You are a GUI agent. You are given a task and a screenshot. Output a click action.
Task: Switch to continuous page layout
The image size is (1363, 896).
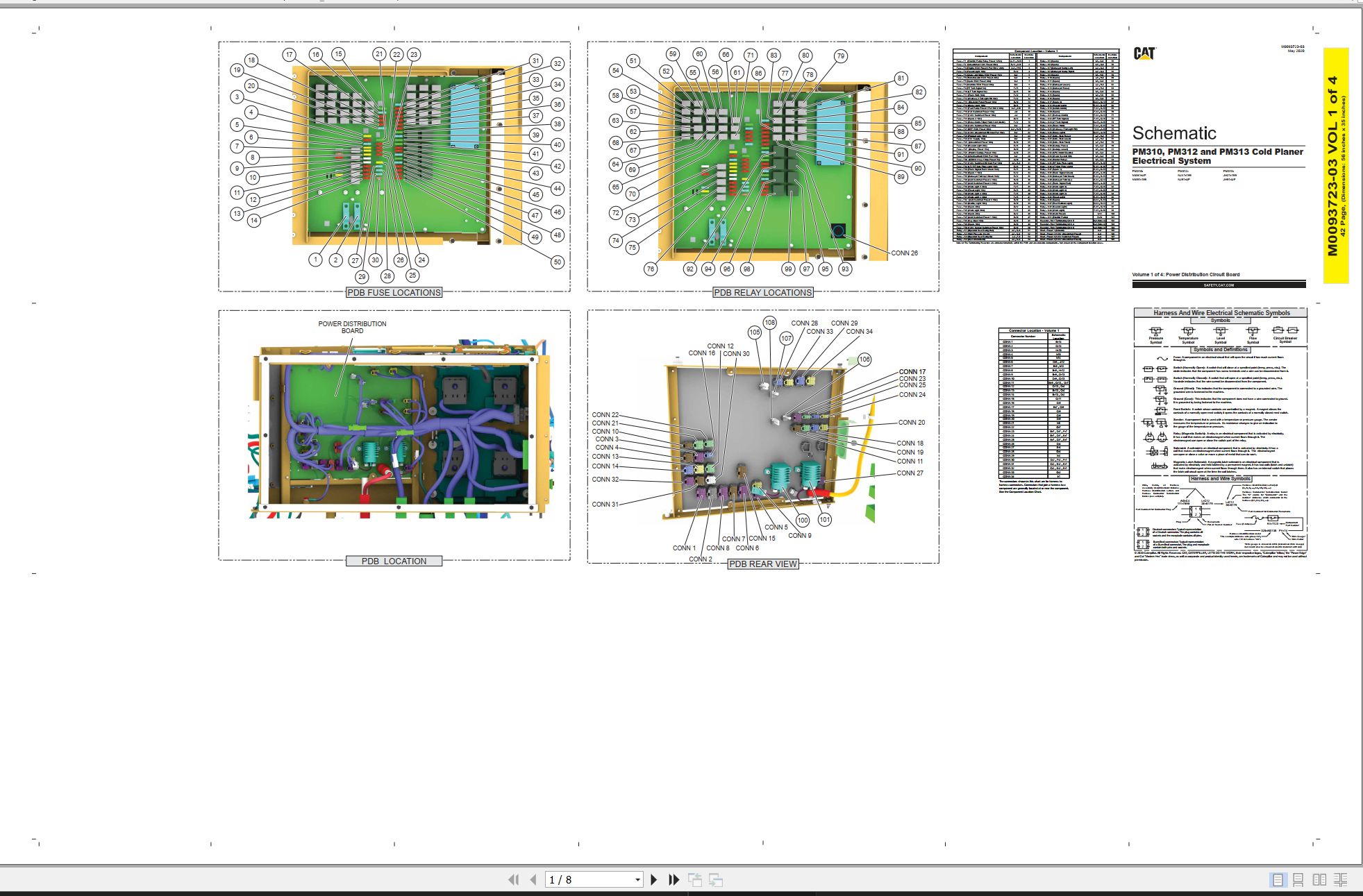click(x=1298, y=879)
